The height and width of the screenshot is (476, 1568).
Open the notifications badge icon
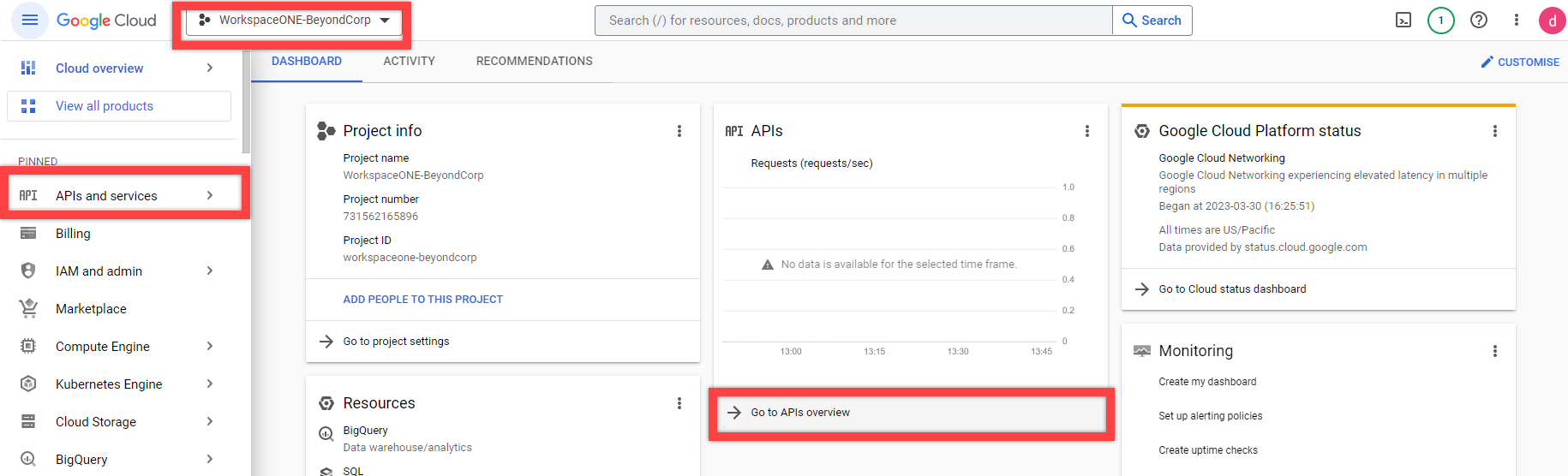[1441, 21]
